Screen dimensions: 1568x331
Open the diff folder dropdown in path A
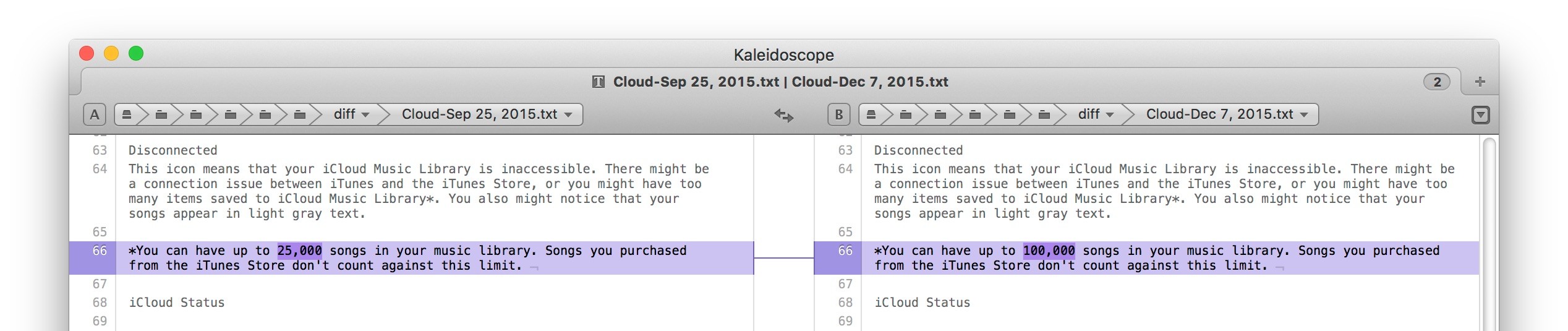pos(351,114)
